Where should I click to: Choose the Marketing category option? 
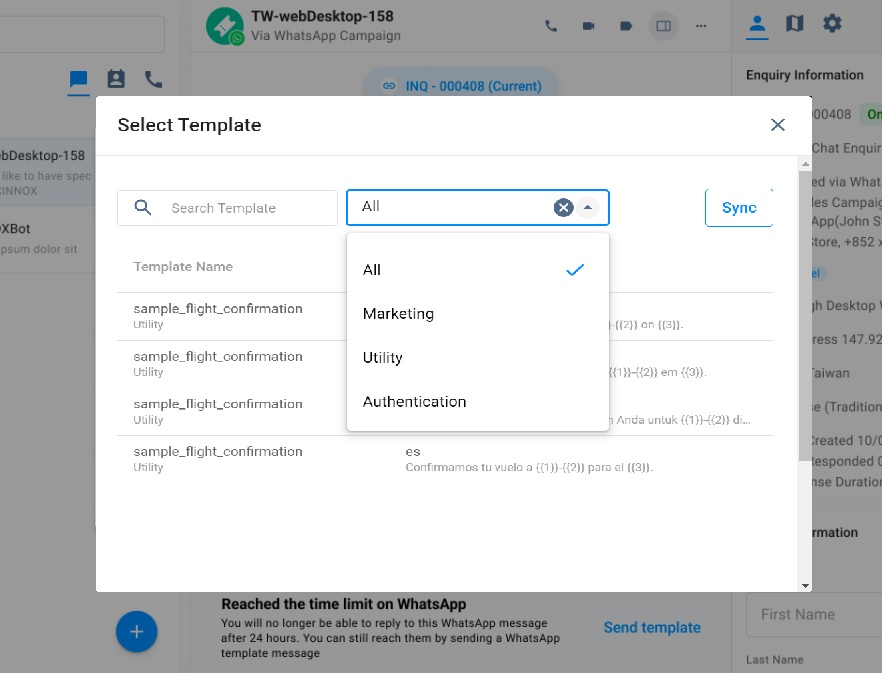pos(478,314)
